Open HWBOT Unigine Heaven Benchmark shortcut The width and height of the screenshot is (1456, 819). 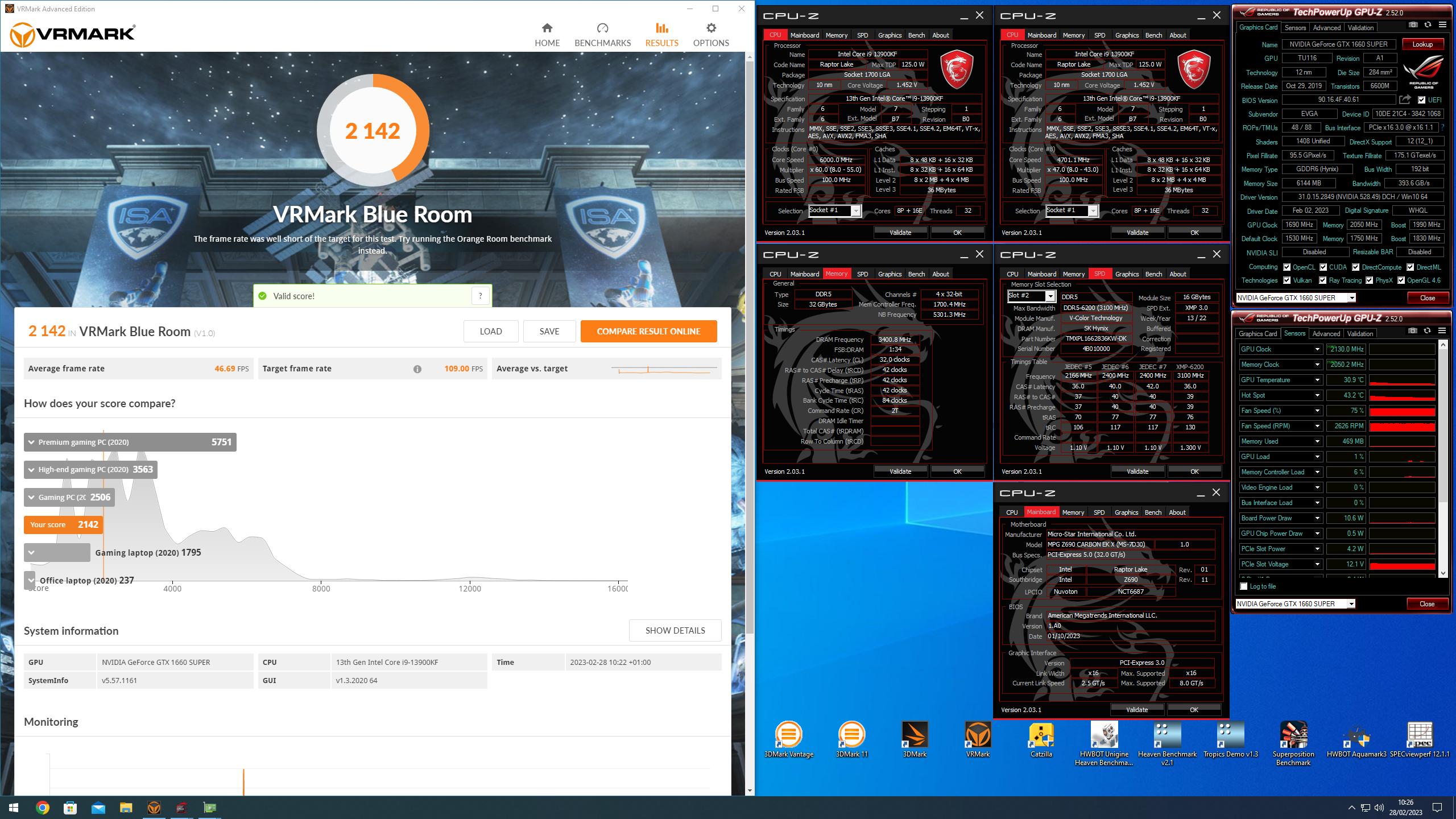coord(1104,743)
